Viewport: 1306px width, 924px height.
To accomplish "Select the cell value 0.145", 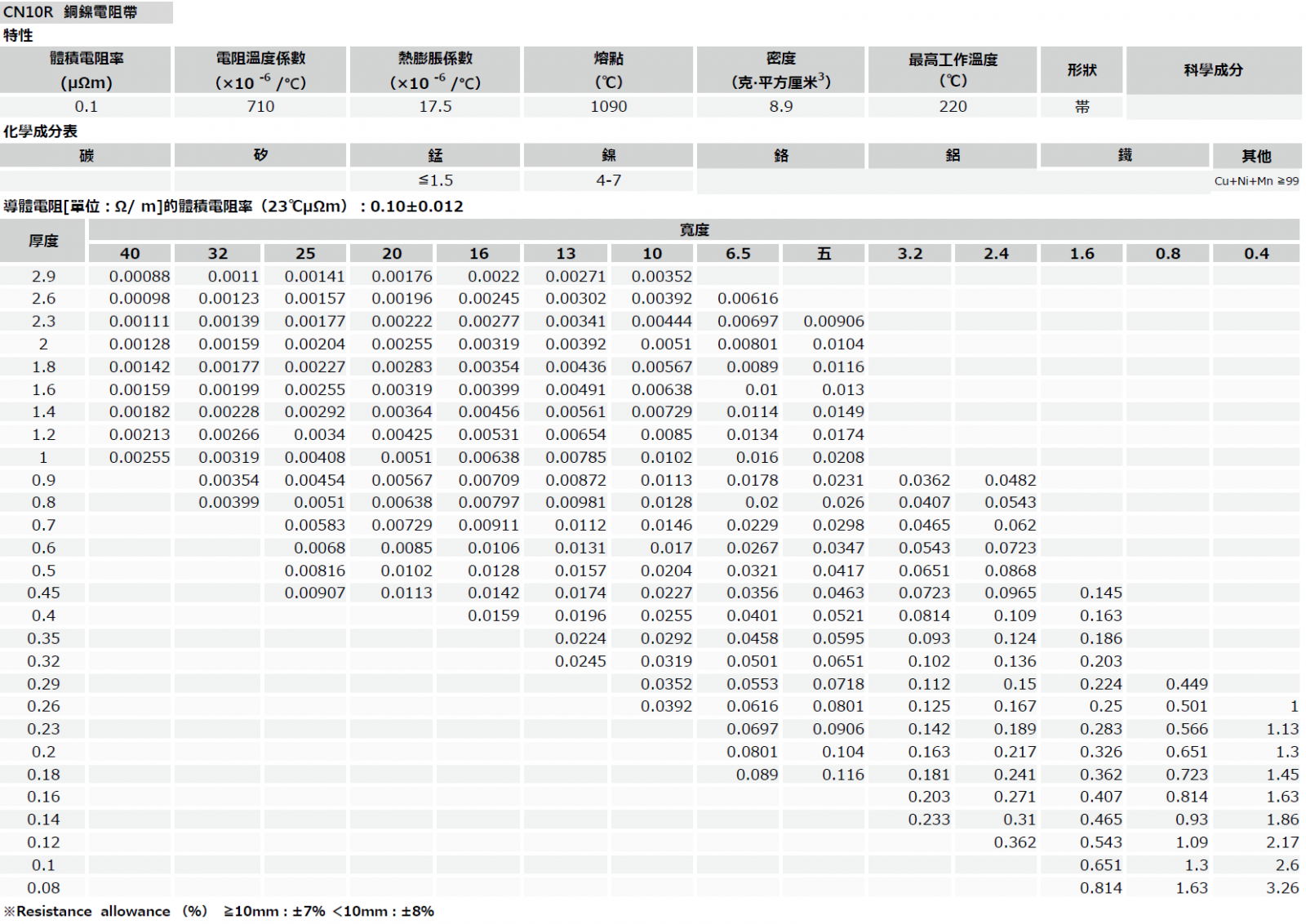I will pos(1100,593).
